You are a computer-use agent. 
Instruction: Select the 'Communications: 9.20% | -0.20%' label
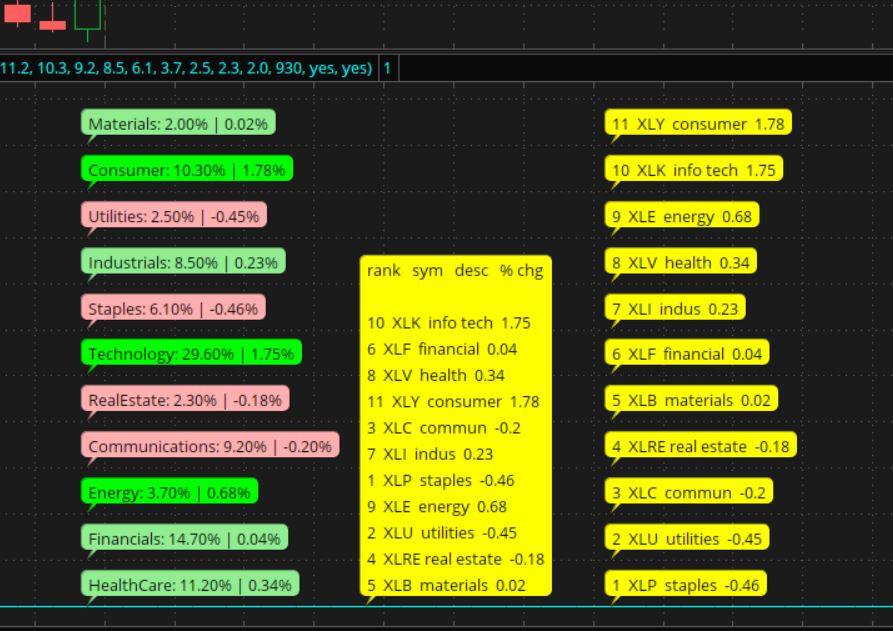(x=210, y=445)
